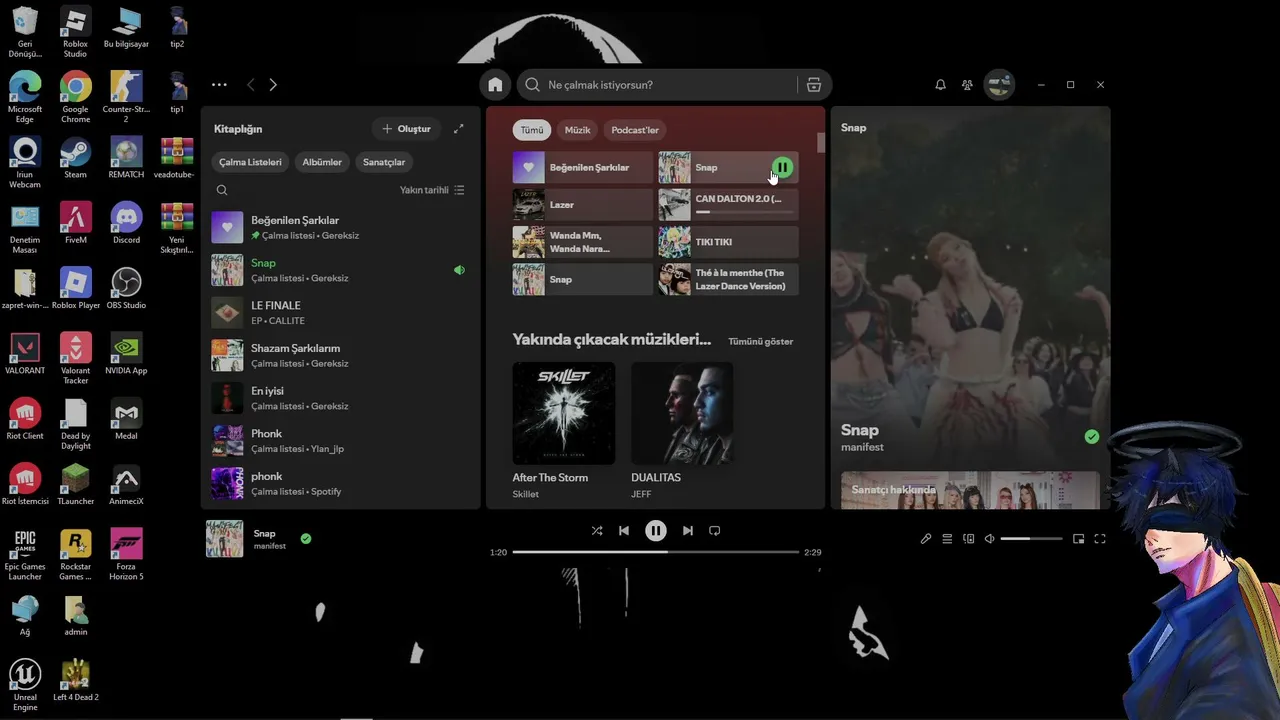Select the 'Tümü' filter chip
Viewport: 1280px width, 720px height.
532,130
